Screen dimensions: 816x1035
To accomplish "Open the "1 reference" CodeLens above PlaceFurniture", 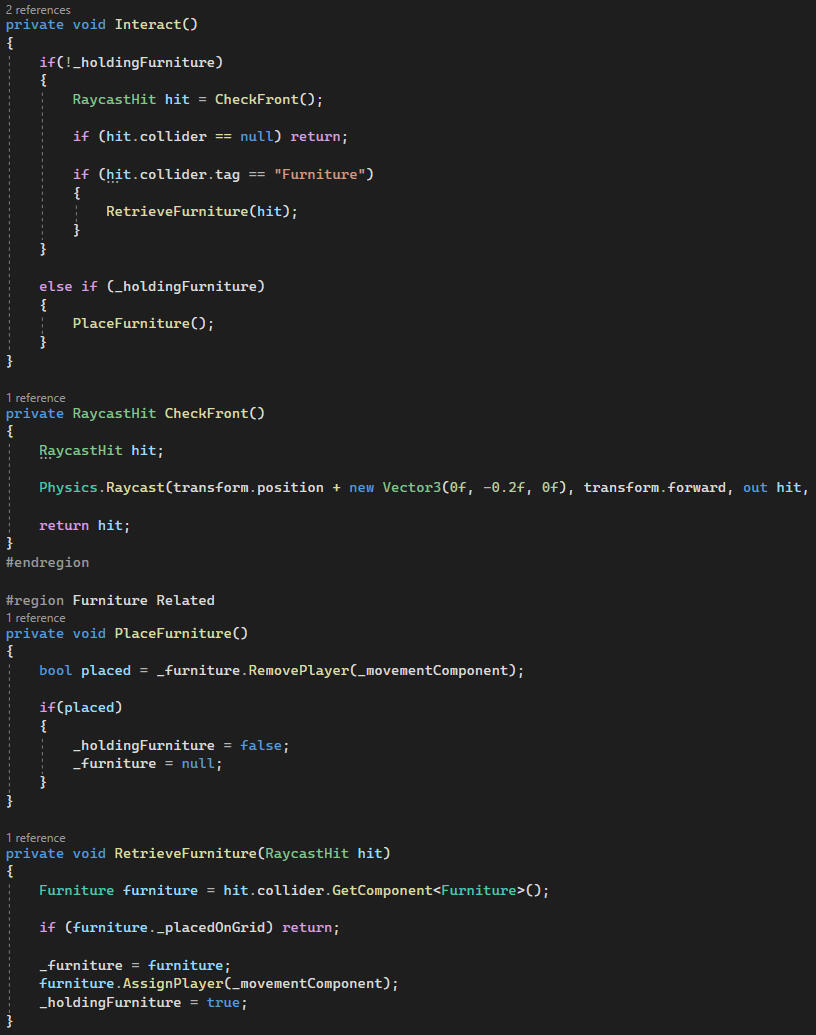I will pos(35,618).
